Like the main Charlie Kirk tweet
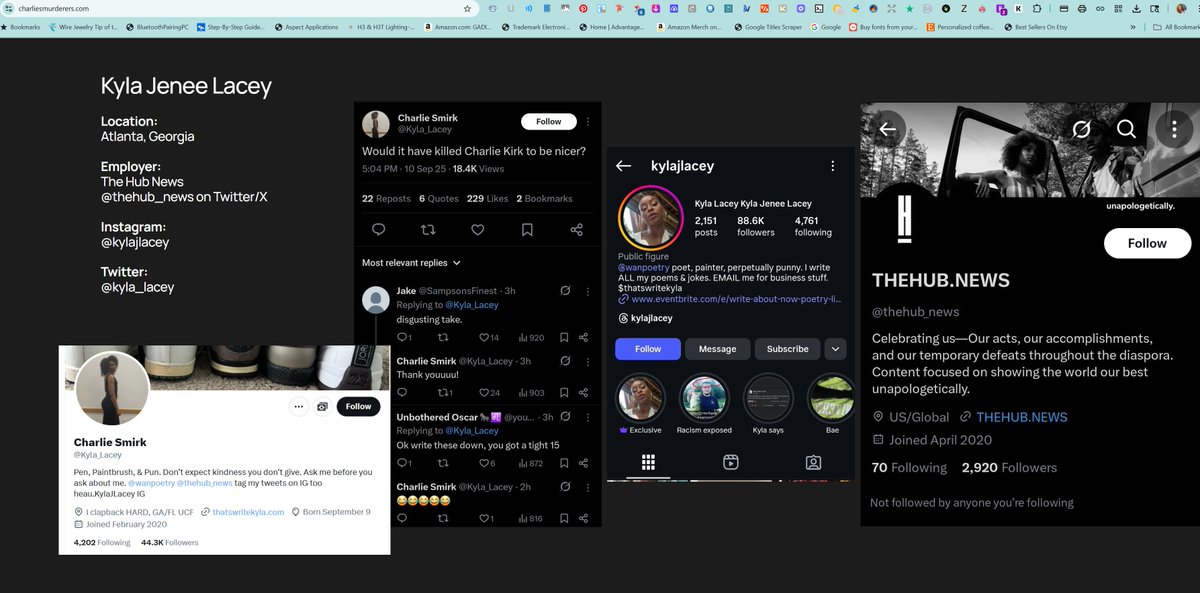 pos(478,230)
